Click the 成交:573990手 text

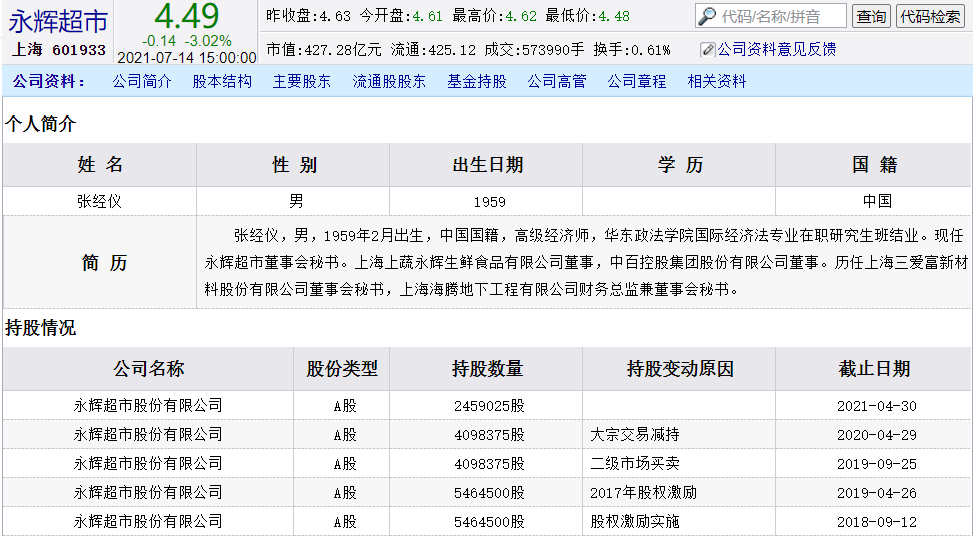click(x=534, y=50)
